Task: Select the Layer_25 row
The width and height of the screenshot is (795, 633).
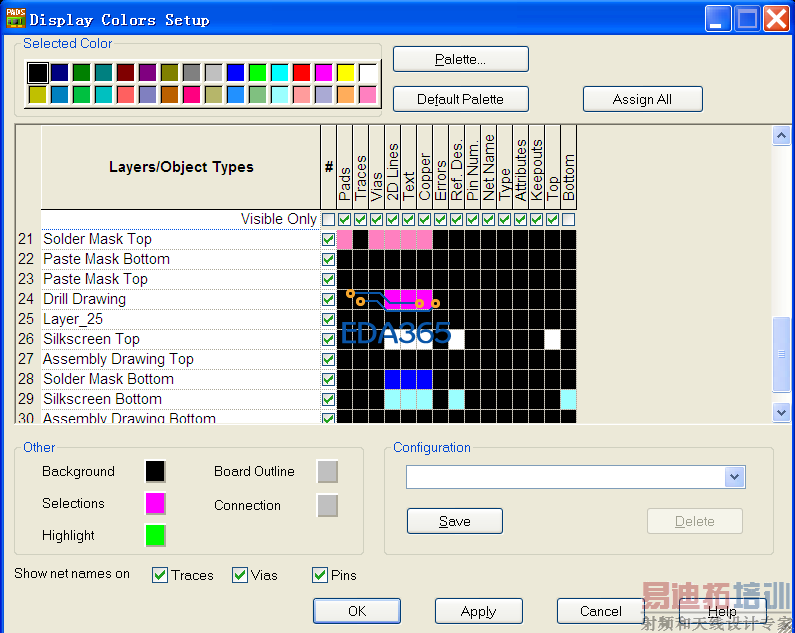Action: point(180,319)
